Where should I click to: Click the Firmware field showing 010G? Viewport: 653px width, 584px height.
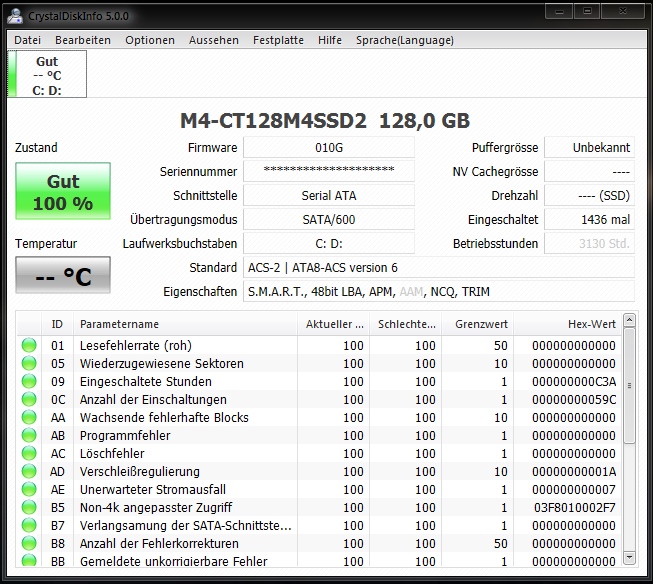coord(329,147)
